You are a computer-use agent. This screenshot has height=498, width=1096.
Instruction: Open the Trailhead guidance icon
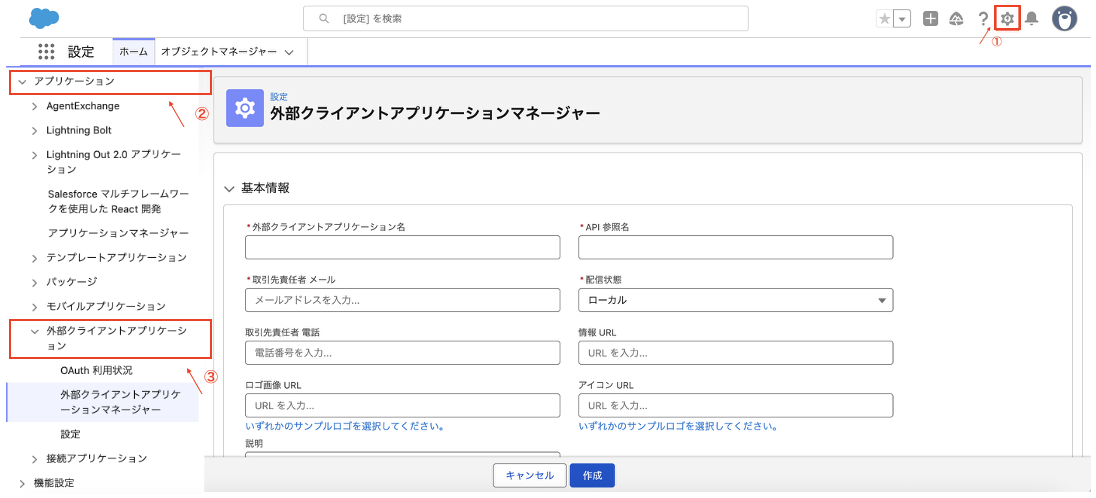pyautogui.click(x=956, y=19)
